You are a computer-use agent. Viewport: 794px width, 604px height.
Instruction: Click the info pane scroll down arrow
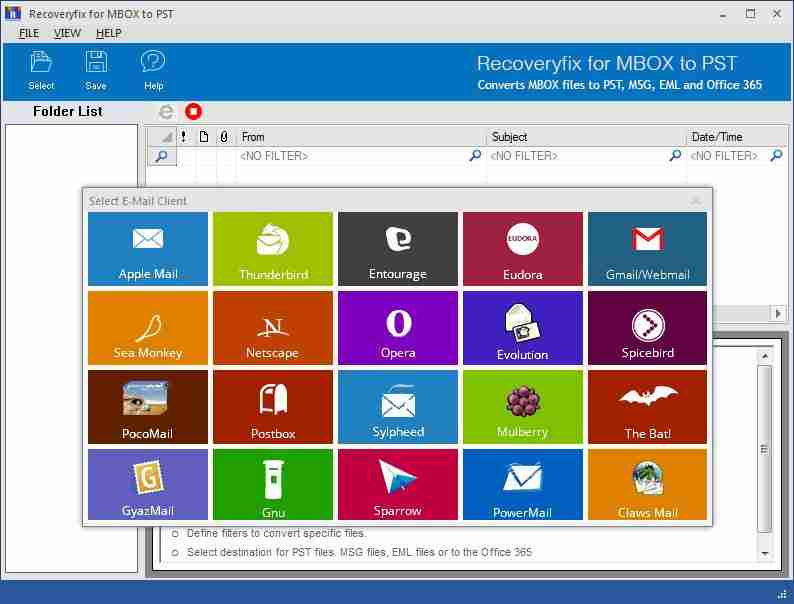[x=765, y=553]
